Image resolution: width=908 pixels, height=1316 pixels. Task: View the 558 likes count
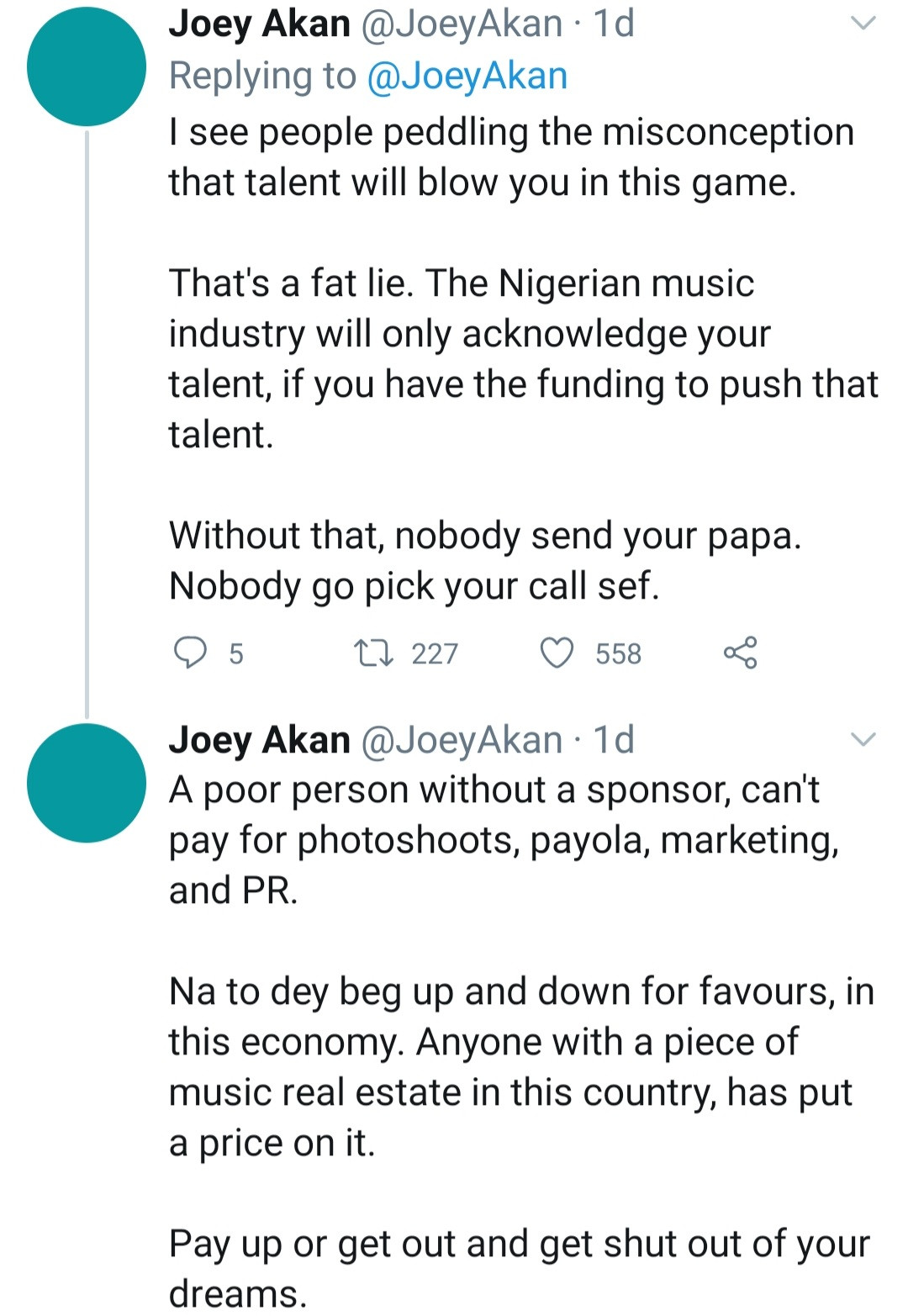(x=618, y=653)
